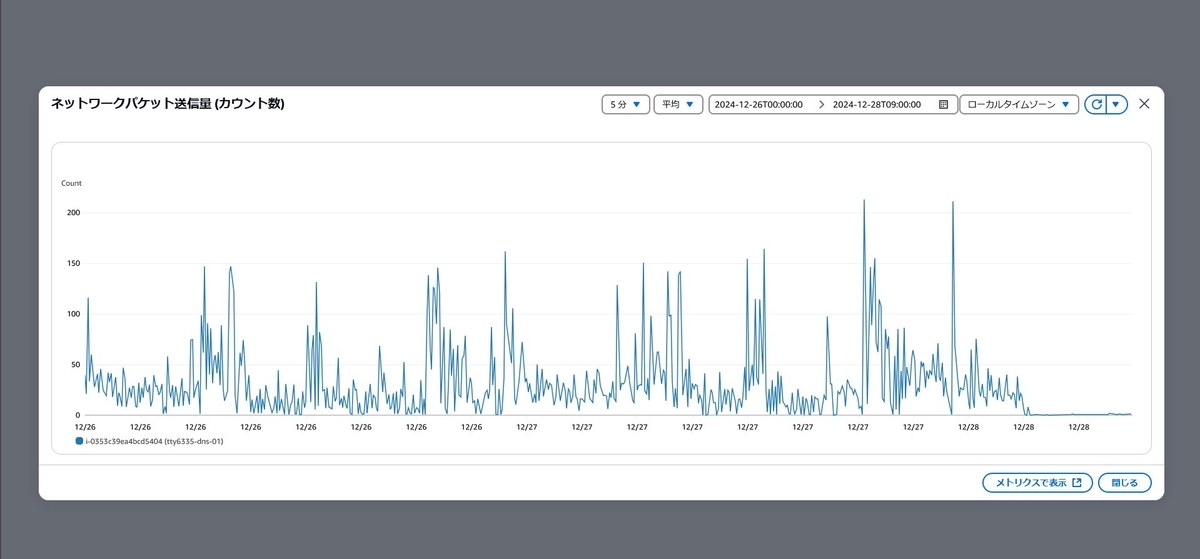
Task: Click the end time 2024-12-28T09:00:00 field
Action: tap(877, 104)
